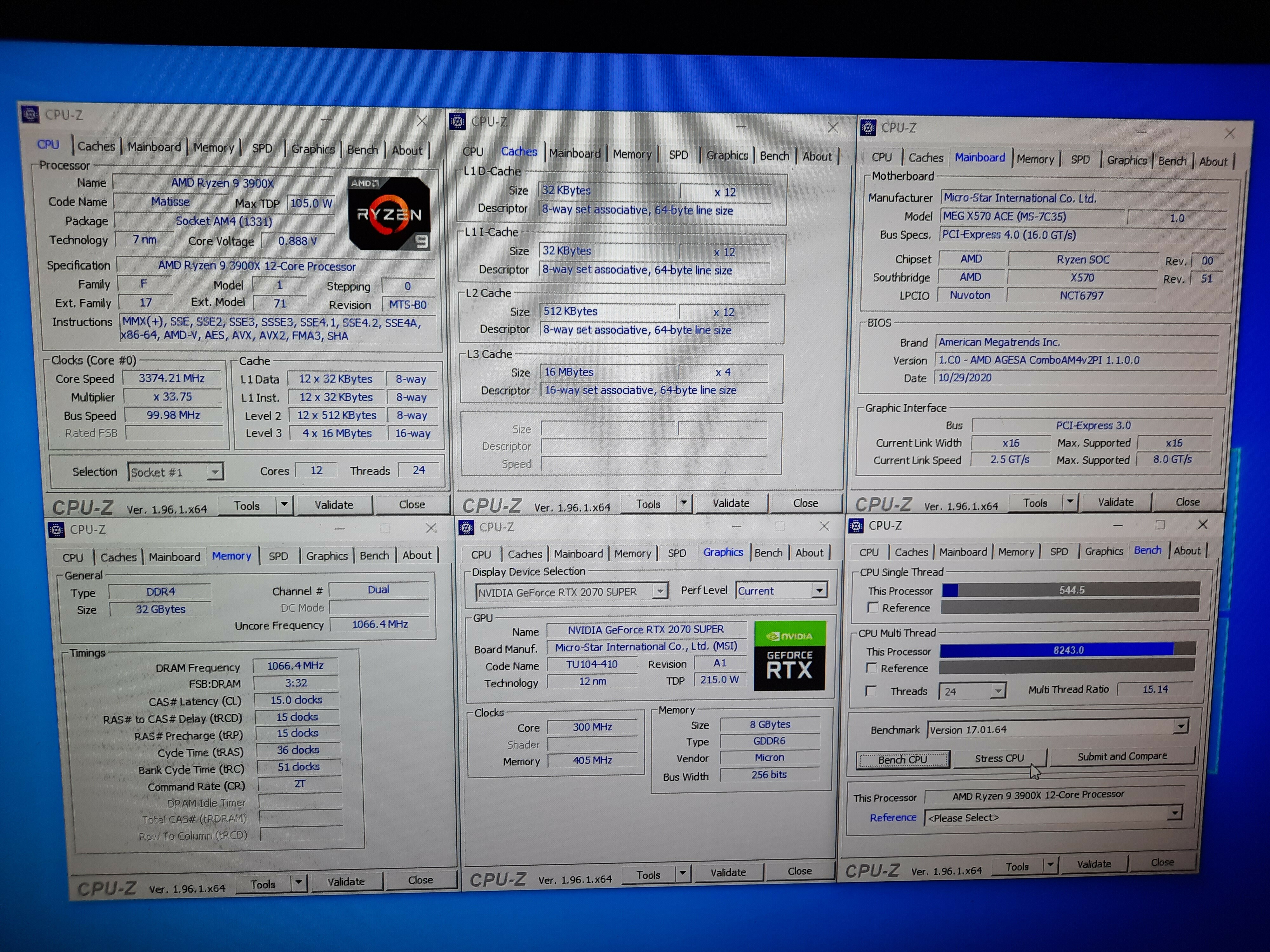Minimize the Bench CPU-Z window
The height and width of the screenshot is (952, 1270).
tap(1117, 525)
